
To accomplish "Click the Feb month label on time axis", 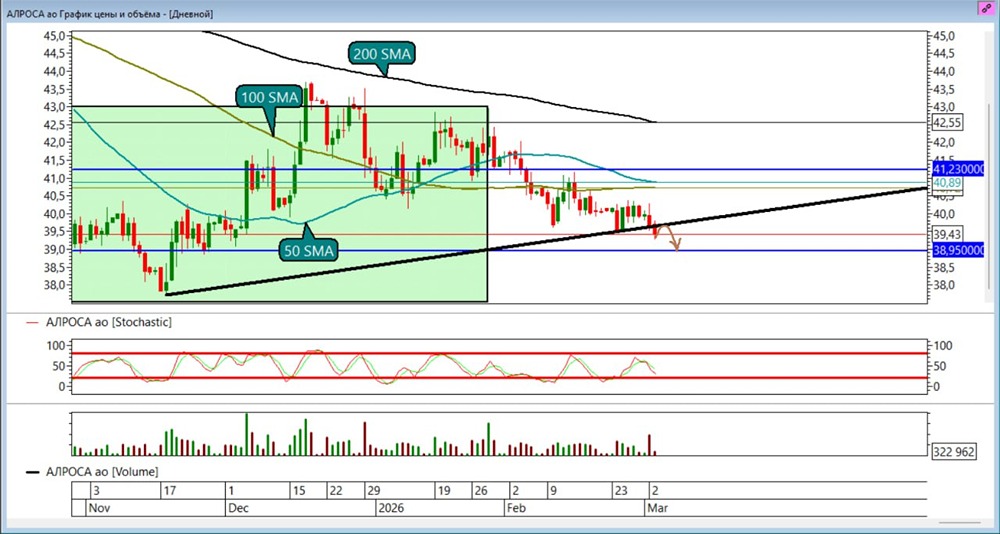I will [x=515, y=508].
